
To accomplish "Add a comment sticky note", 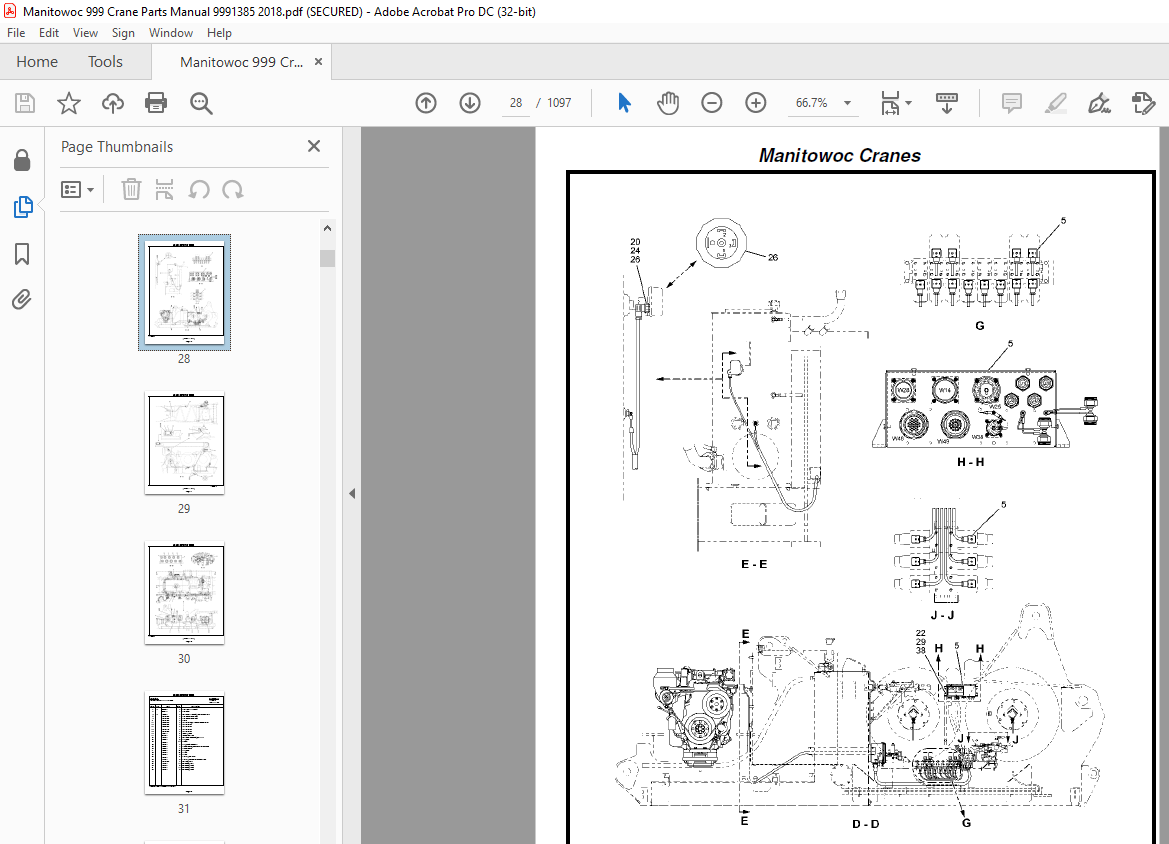I will coord(1012,103).
